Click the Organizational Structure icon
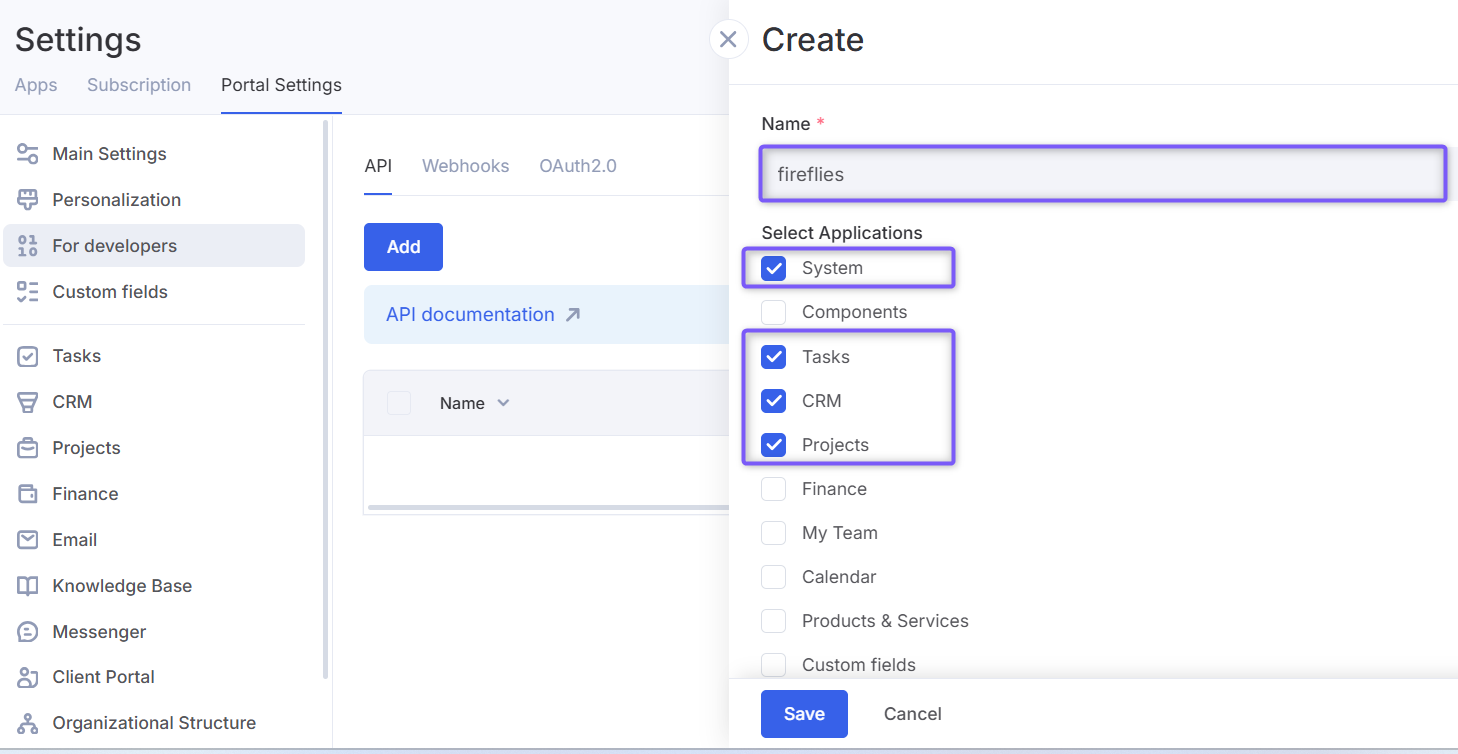The width and height of the screenshot is (1458, 754). pyautogui.click(x=28, y=723)
